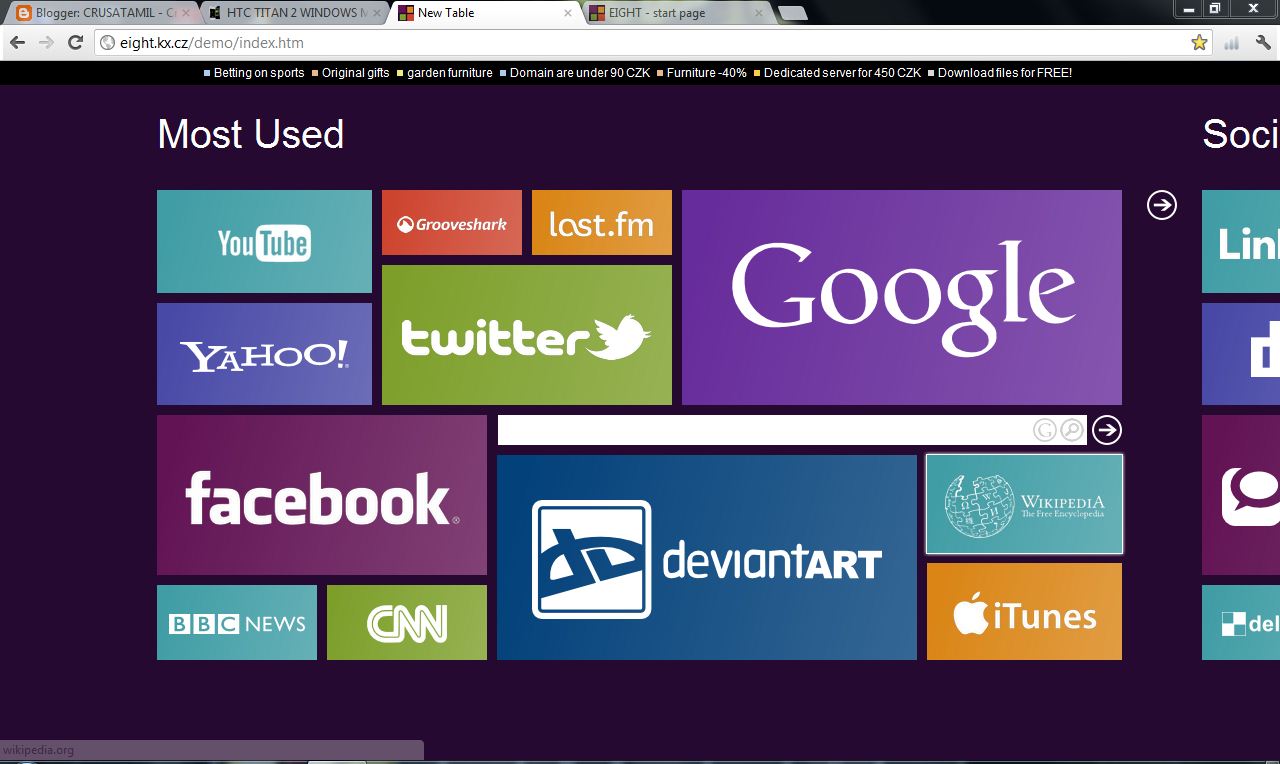Open the large Google tile

click(902, 297)
